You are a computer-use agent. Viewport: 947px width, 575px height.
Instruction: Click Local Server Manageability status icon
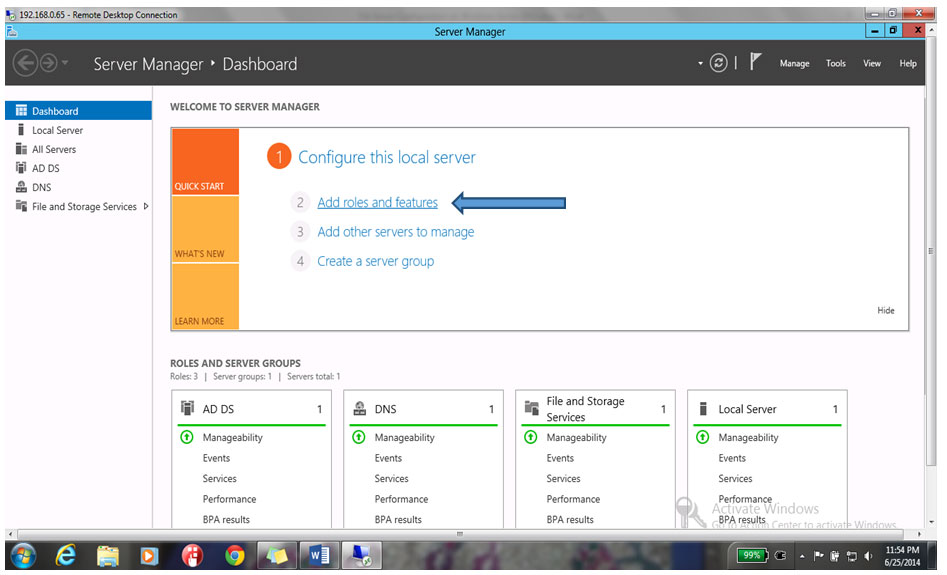702,437
